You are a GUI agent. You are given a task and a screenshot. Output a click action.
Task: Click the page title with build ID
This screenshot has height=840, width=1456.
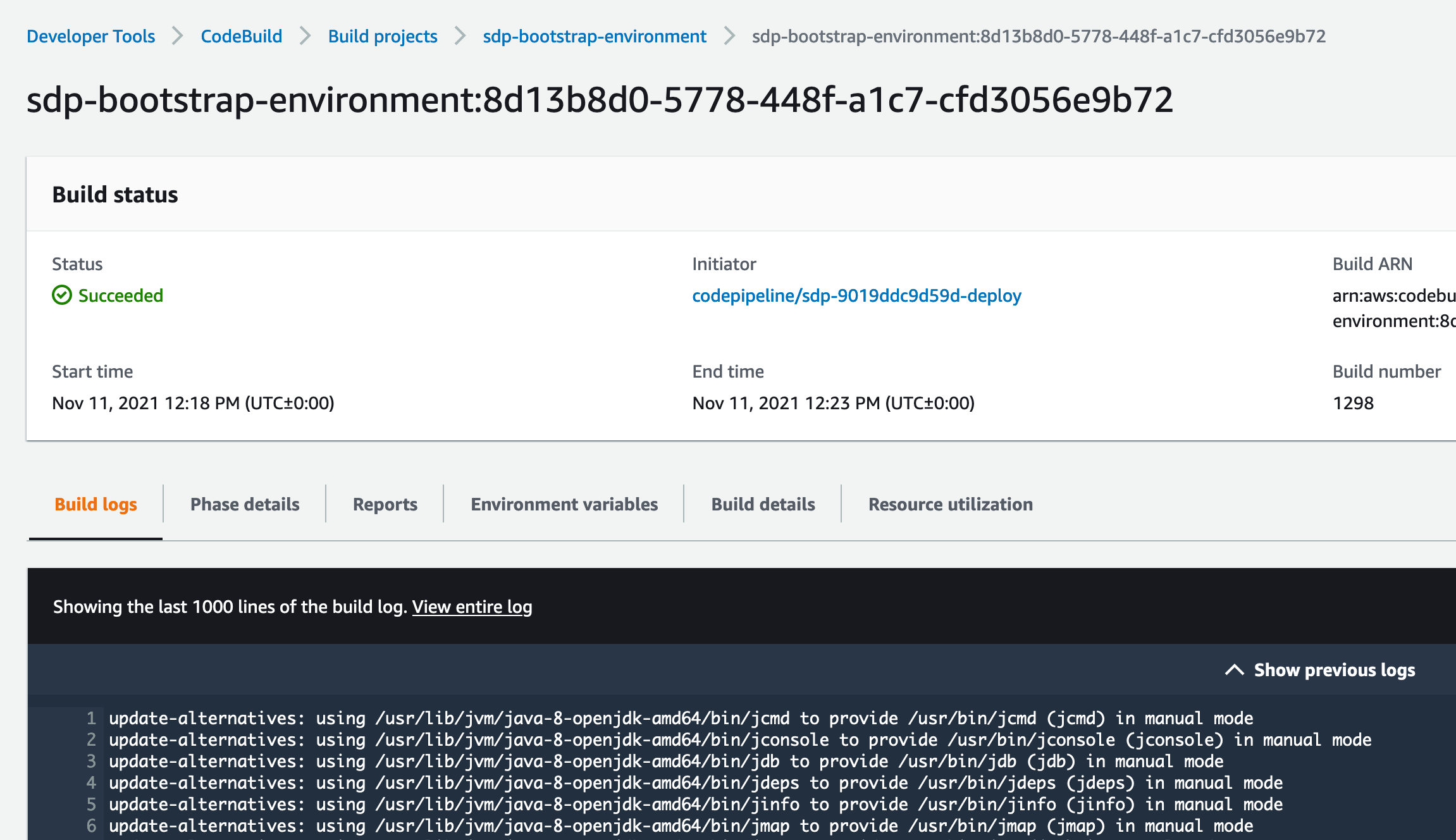click(600, 100)
